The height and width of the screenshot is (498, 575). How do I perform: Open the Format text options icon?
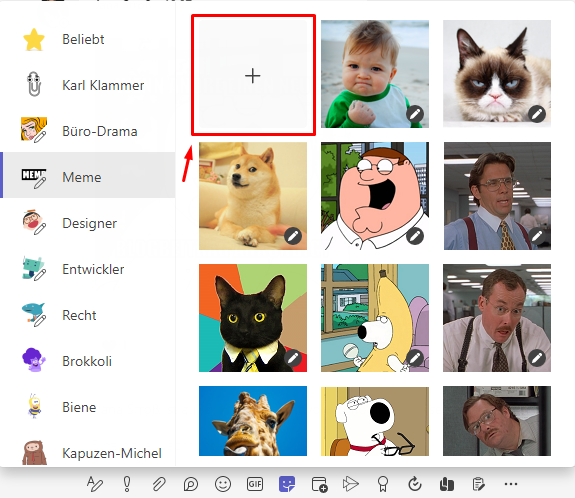point(95,484)
